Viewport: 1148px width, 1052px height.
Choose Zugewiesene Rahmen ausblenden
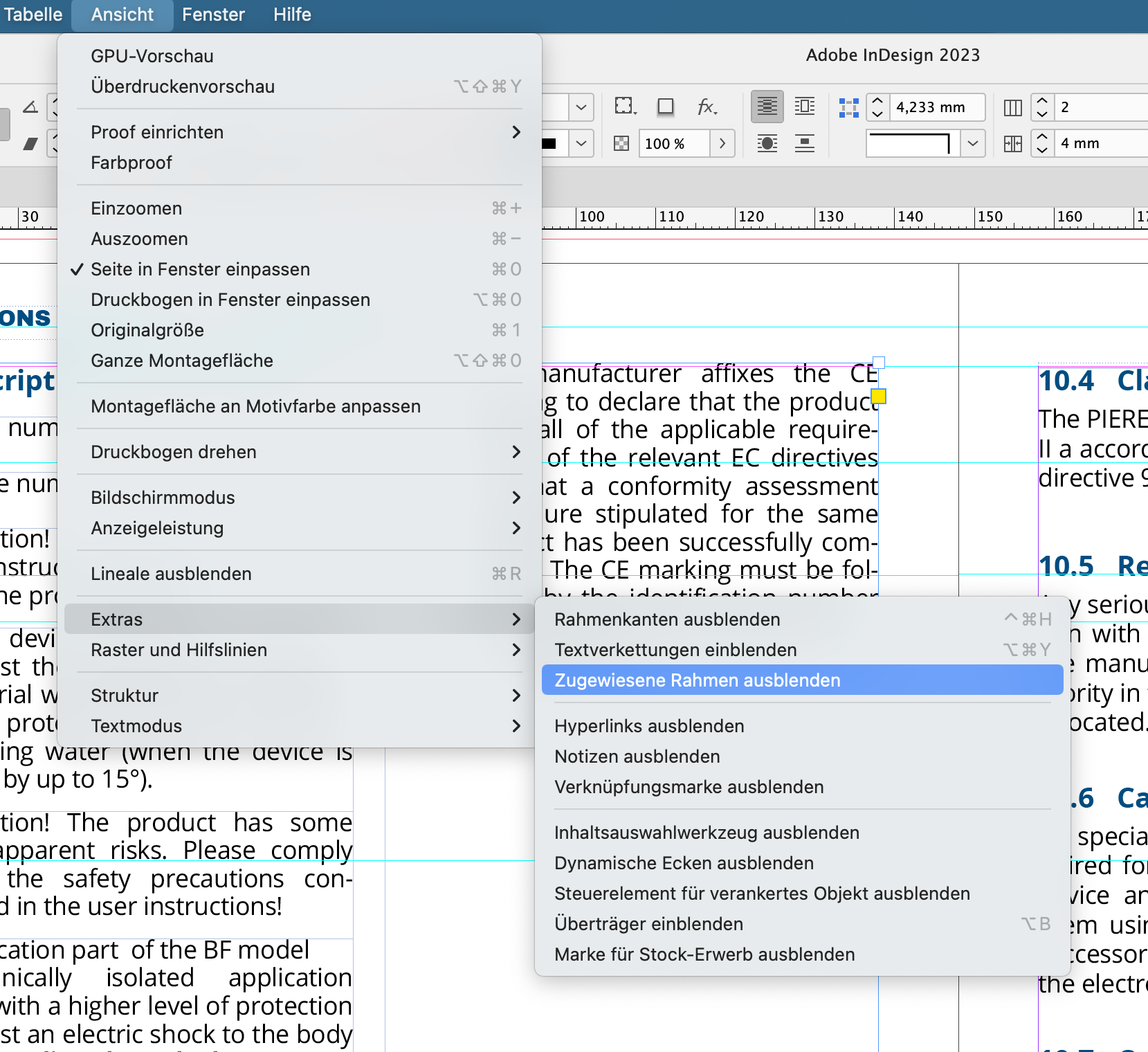coord(803,680)
